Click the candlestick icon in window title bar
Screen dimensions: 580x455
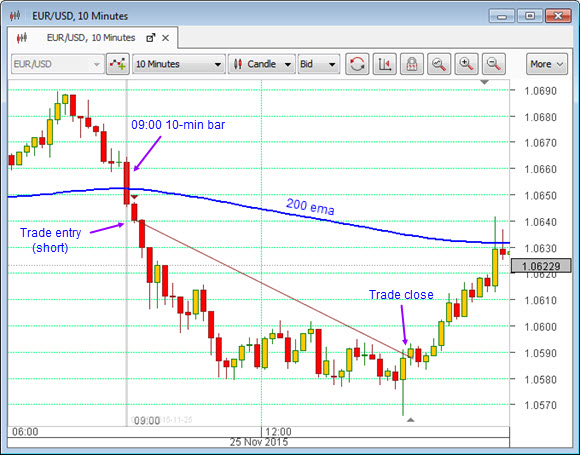pos(15,16)
